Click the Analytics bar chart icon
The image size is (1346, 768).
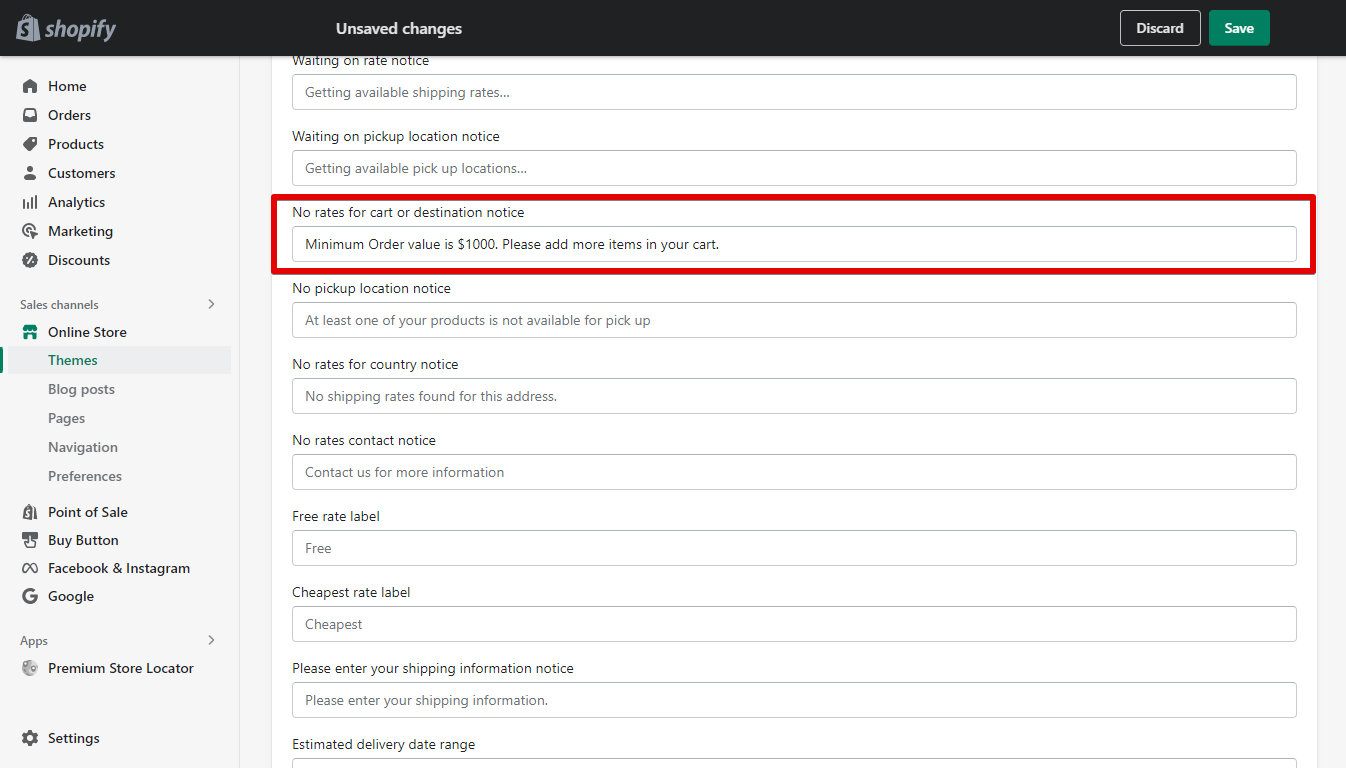[x=30, y=202]
